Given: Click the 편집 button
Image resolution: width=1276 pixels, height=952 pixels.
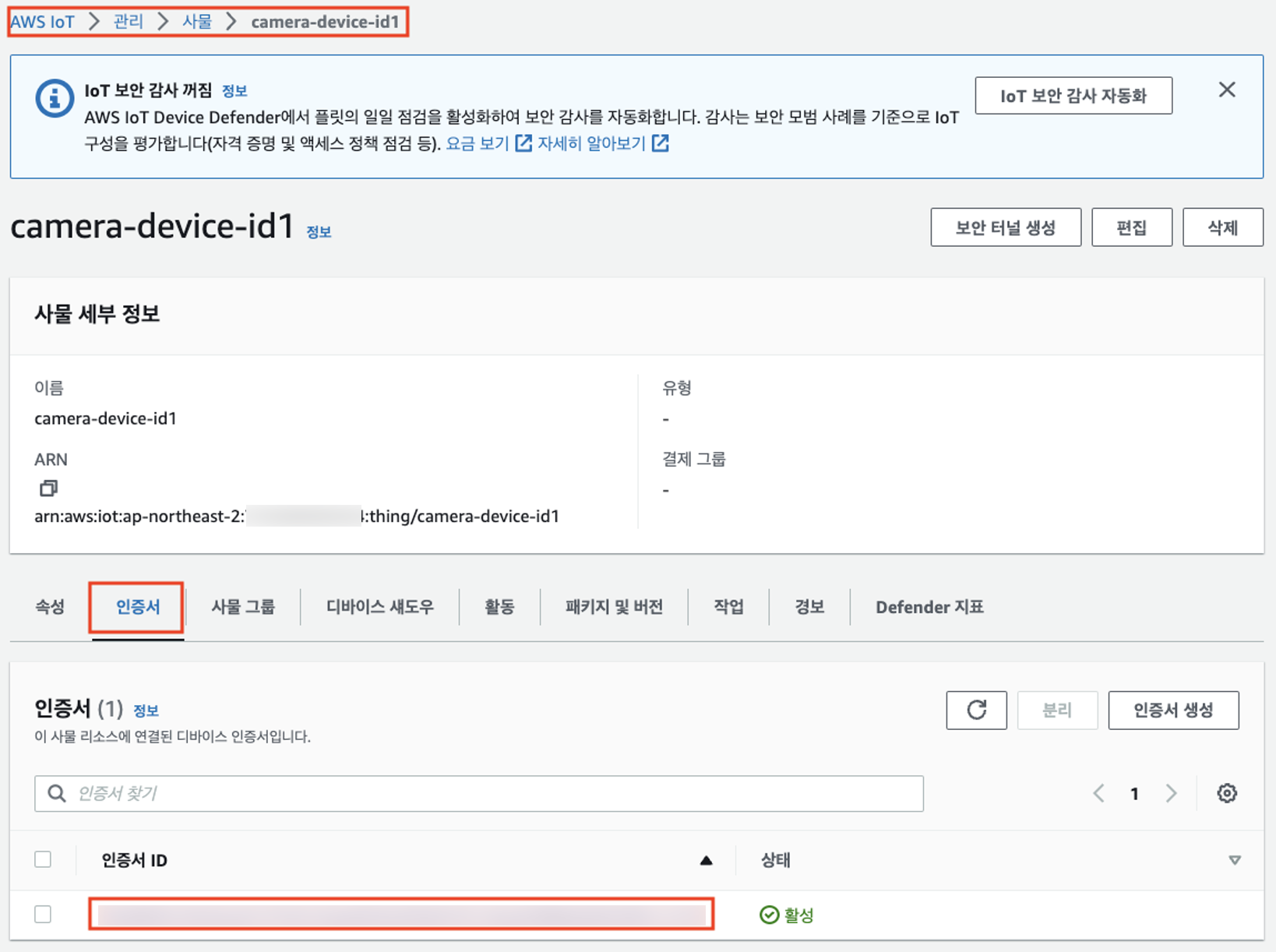Looking at the screenshot, I should (1132, 227).
